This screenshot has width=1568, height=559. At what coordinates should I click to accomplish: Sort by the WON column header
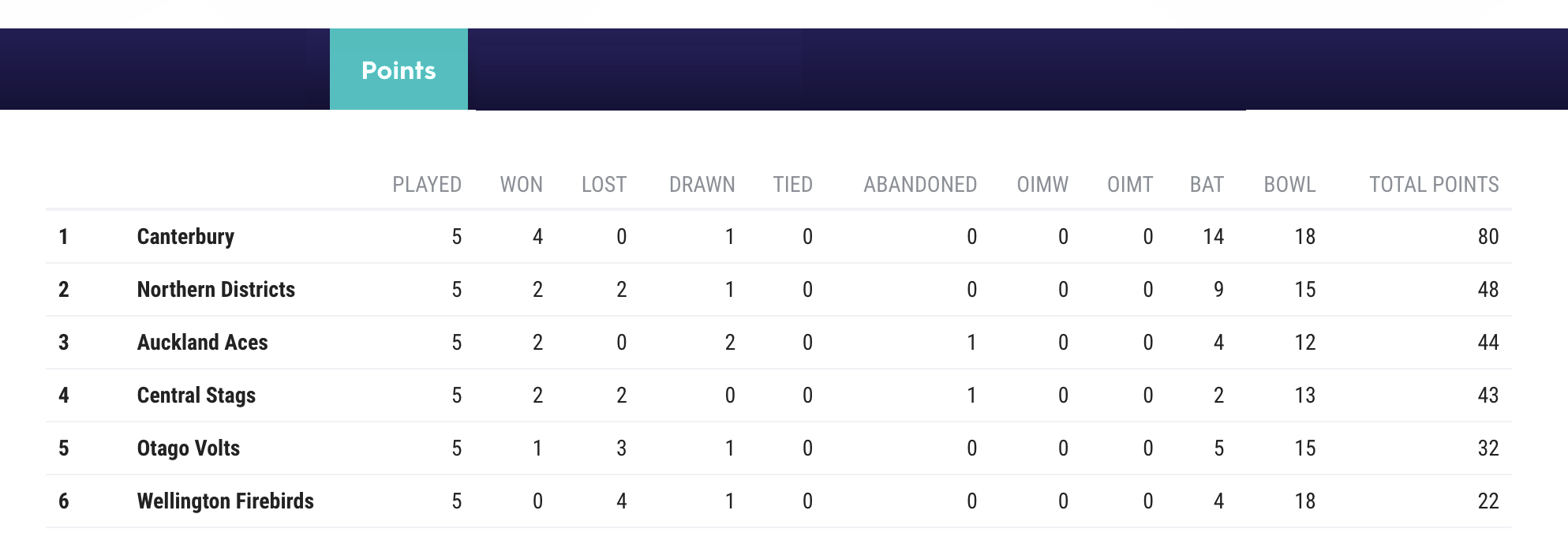(521, 185)
